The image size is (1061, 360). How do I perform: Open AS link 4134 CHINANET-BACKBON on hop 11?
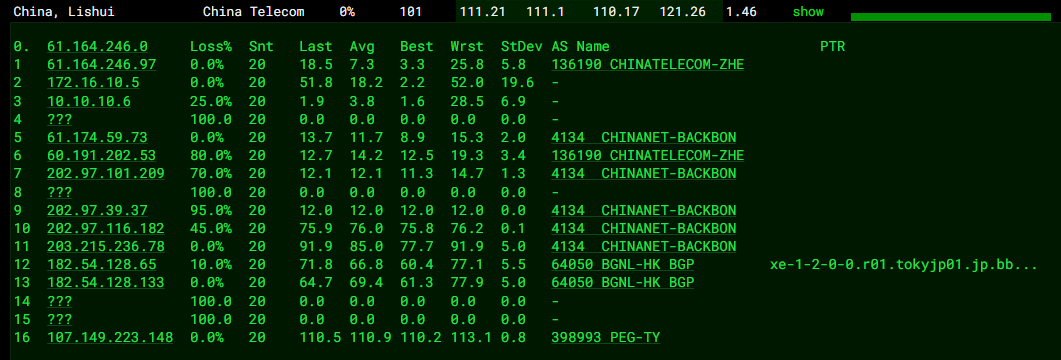tap(644, 246)
